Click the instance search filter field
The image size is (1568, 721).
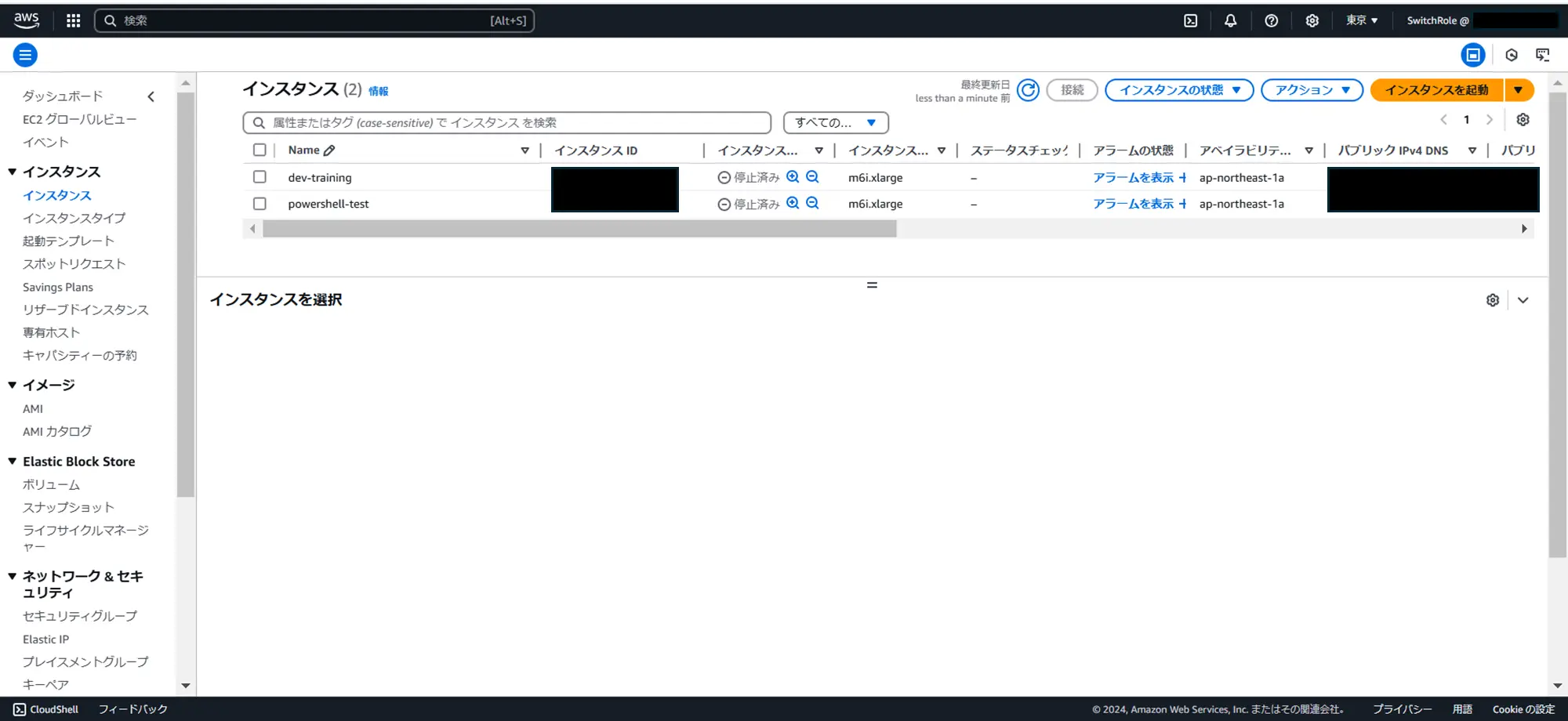(x=507, y=122)
